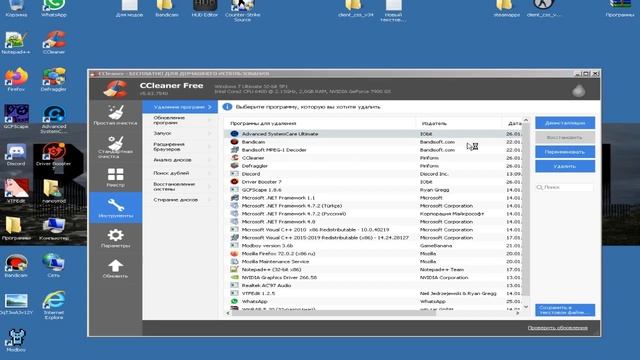Open the Standard Clean (Стандартная очистка) section
This screenshot has width=640, height=360.
[116, 147]
